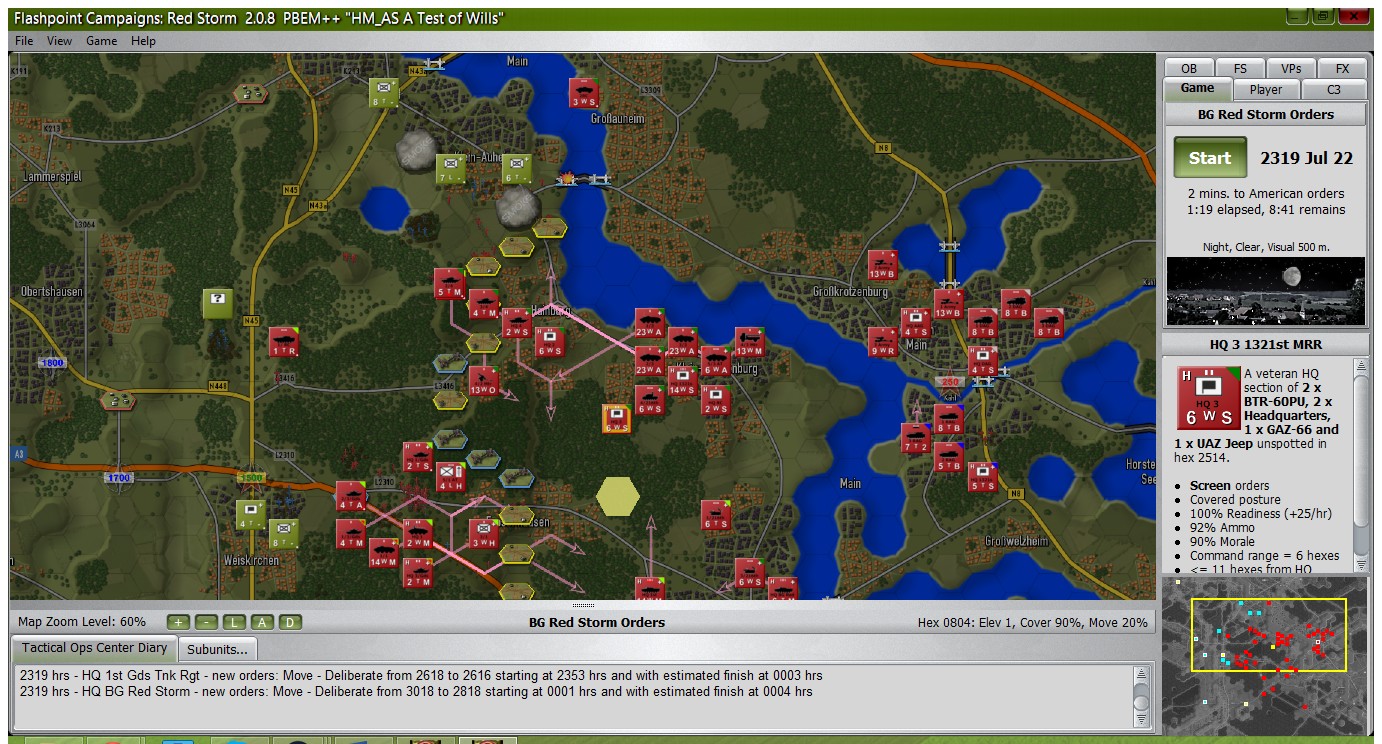
Task: Select the red 6 W A unit
Action: tap(715, 361)
